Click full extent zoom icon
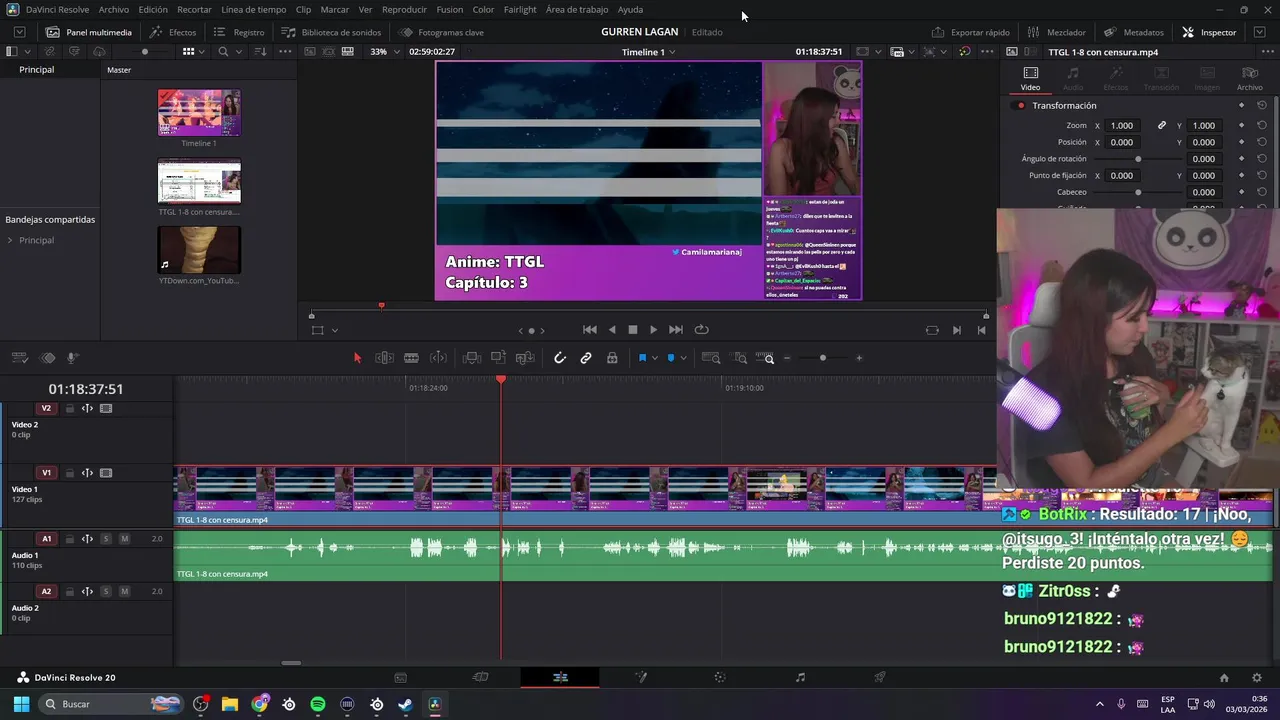The image size is (1280, 720). 711,358
